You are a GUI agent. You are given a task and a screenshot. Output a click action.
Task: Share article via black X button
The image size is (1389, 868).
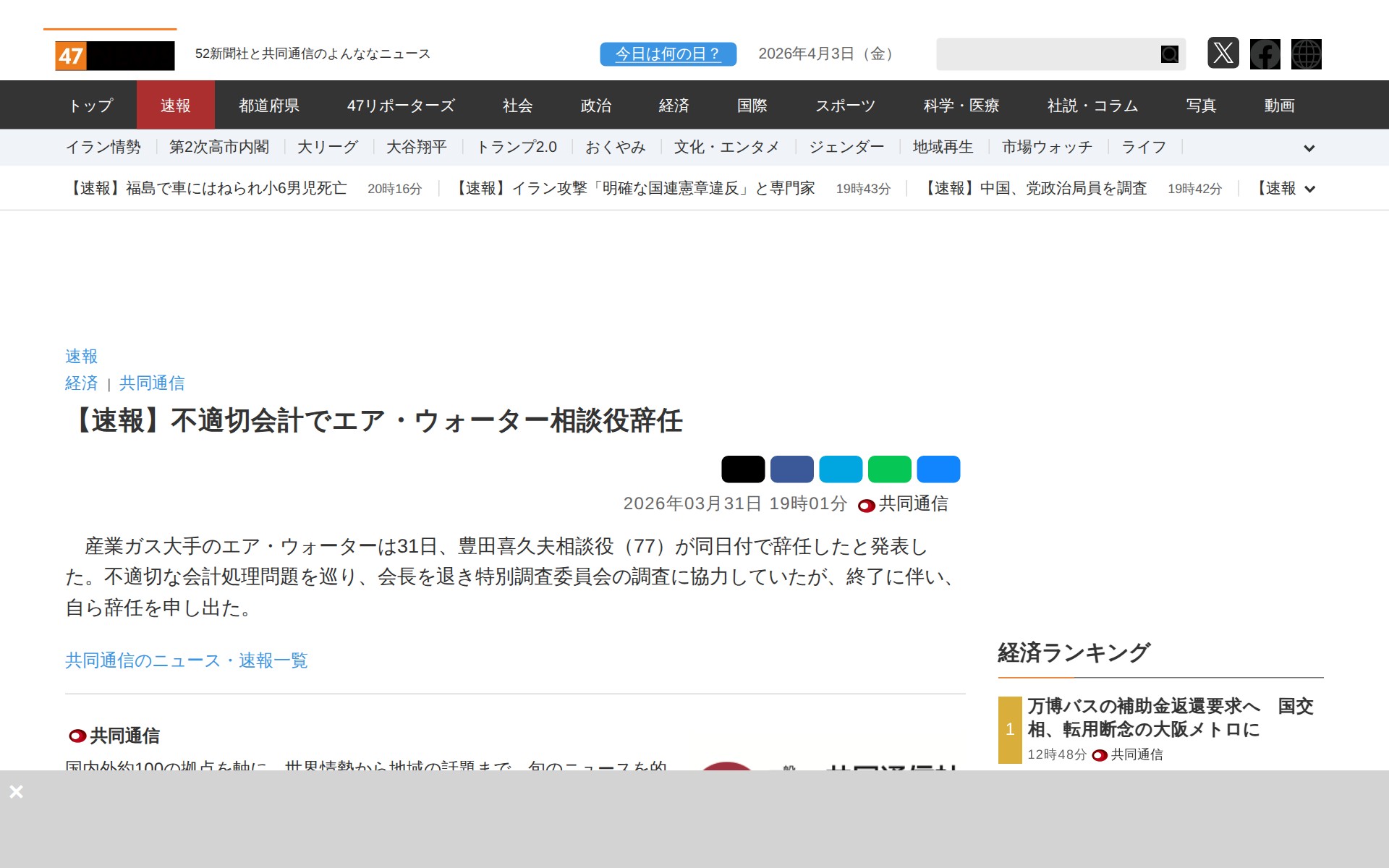click(743, 469)
